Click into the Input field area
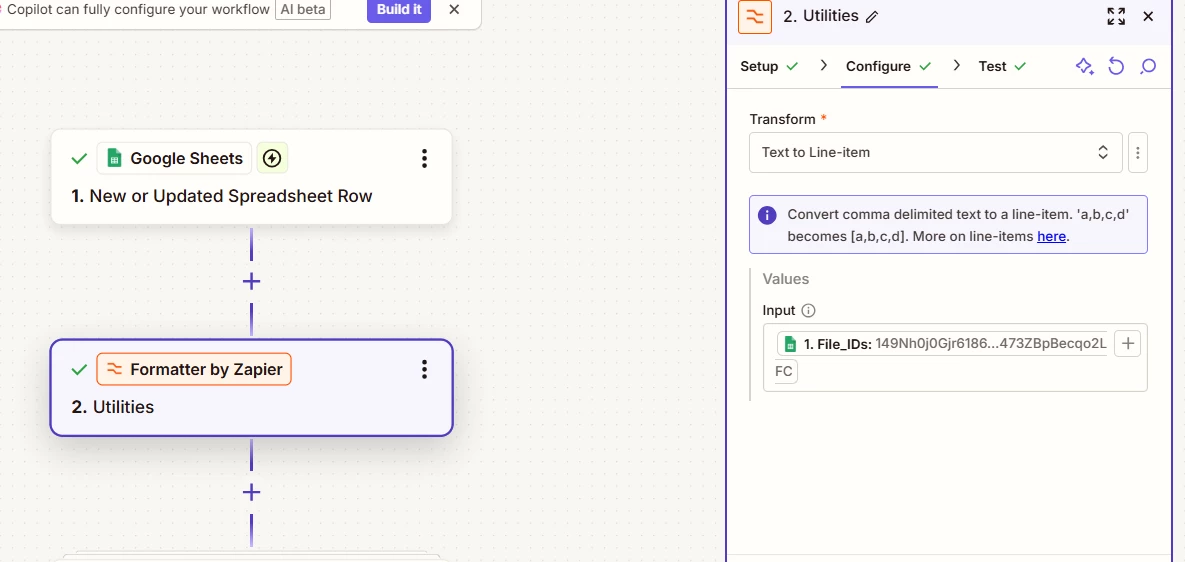1185x562 pixels. 955,358
